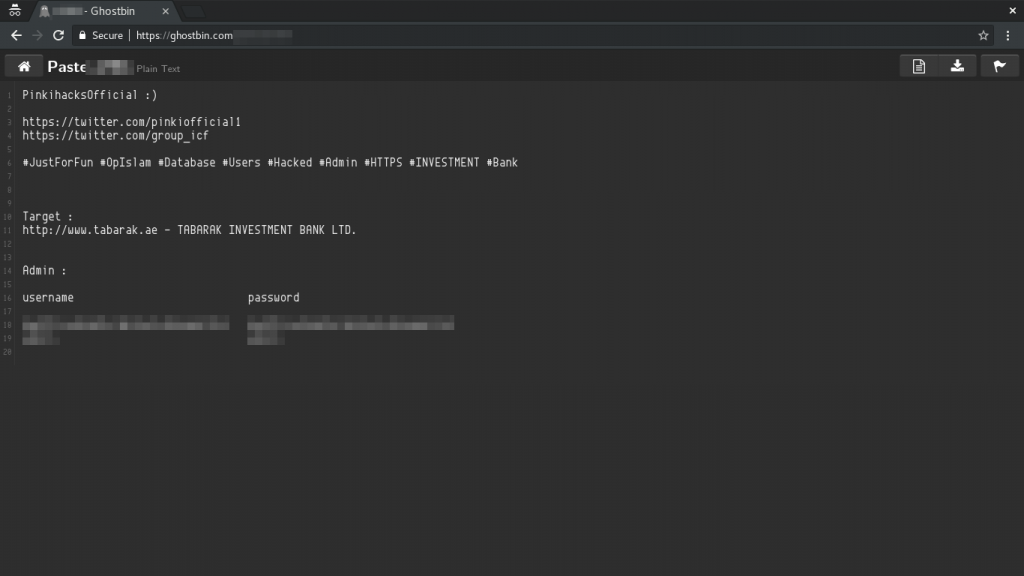Bookmark this page with the star icon
This screenshot has width=1024, height=576.
click(x=983, y=35)
